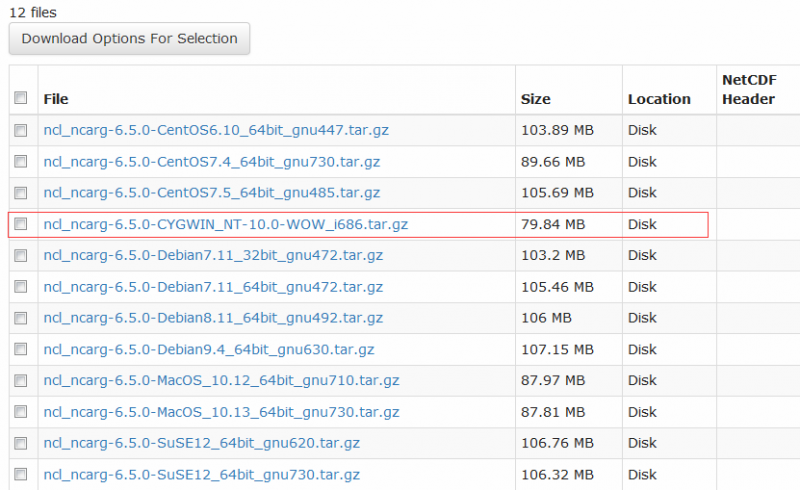Screen dimensions: 800x490
Task: Open the SuSE12 gnu620 tarball link
Action: 201,443
